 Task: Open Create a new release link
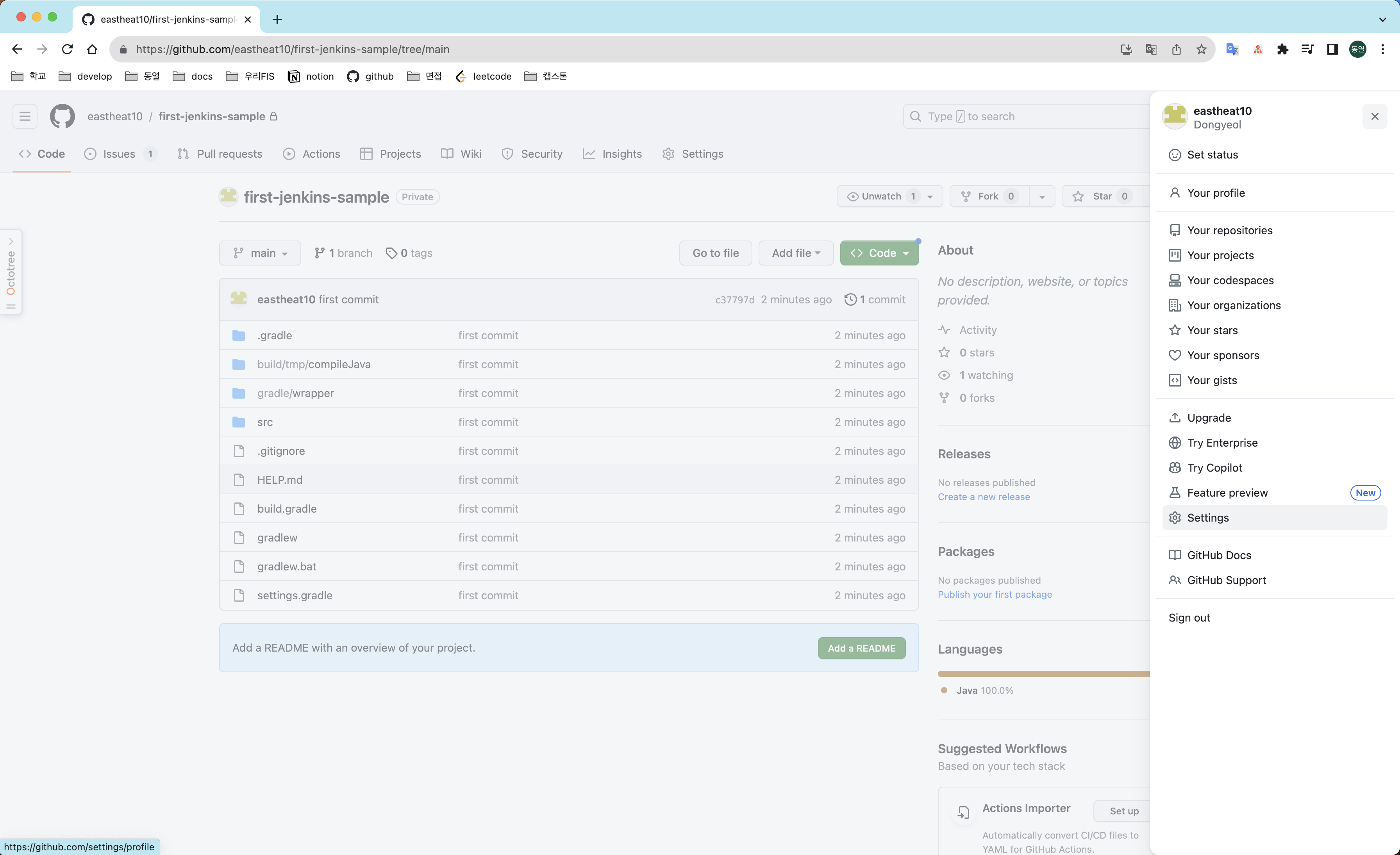coord(983,497)
